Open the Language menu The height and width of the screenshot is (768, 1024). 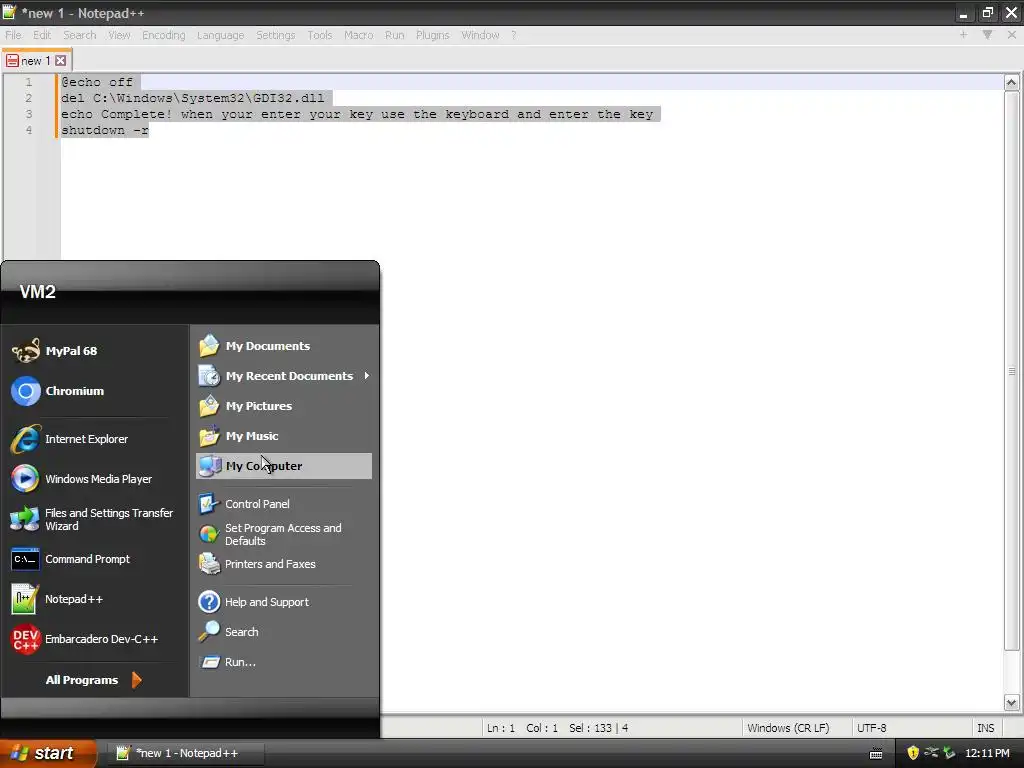pyautogui.click(x=220, y=35)
